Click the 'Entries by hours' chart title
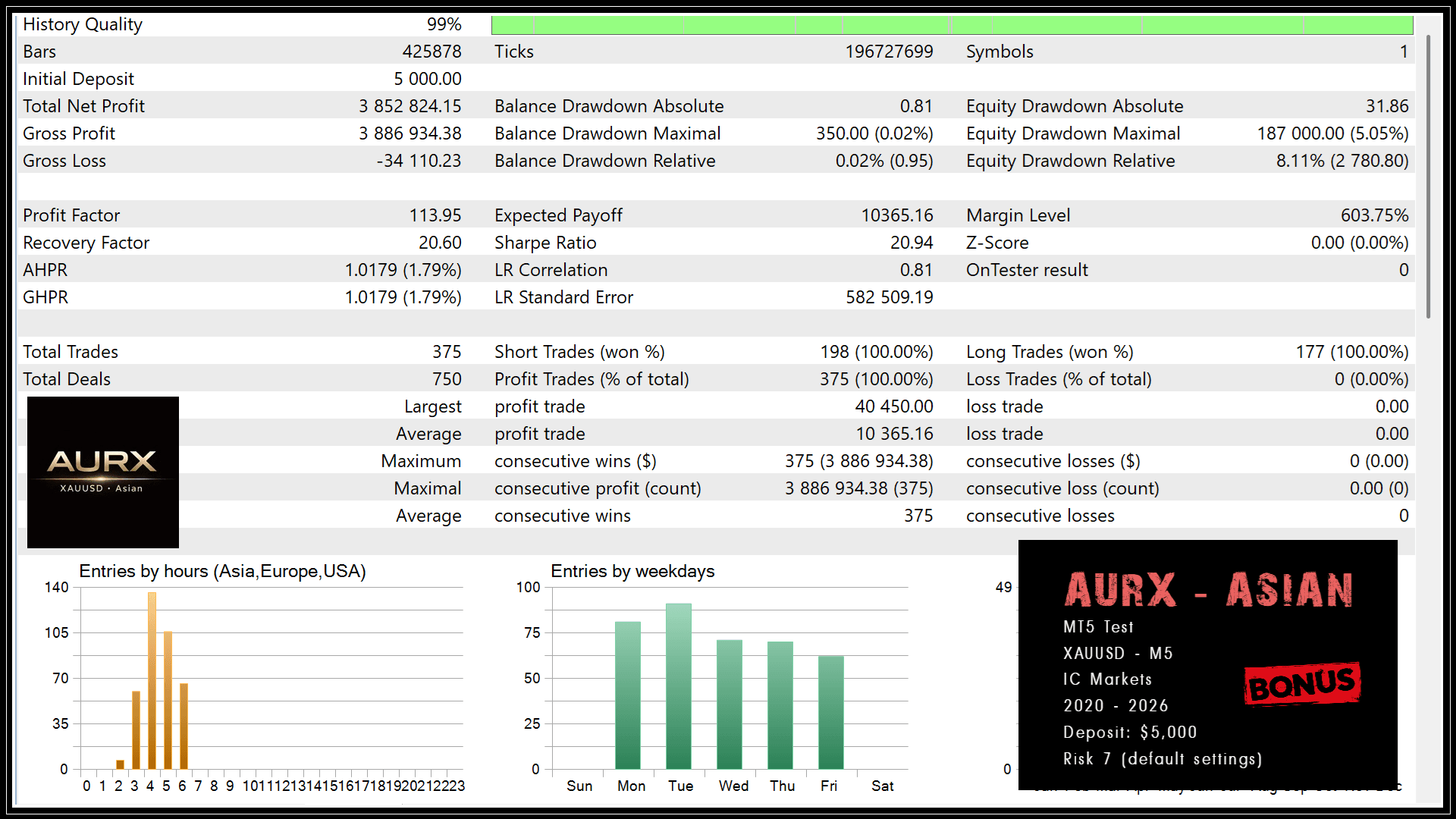 222,571
